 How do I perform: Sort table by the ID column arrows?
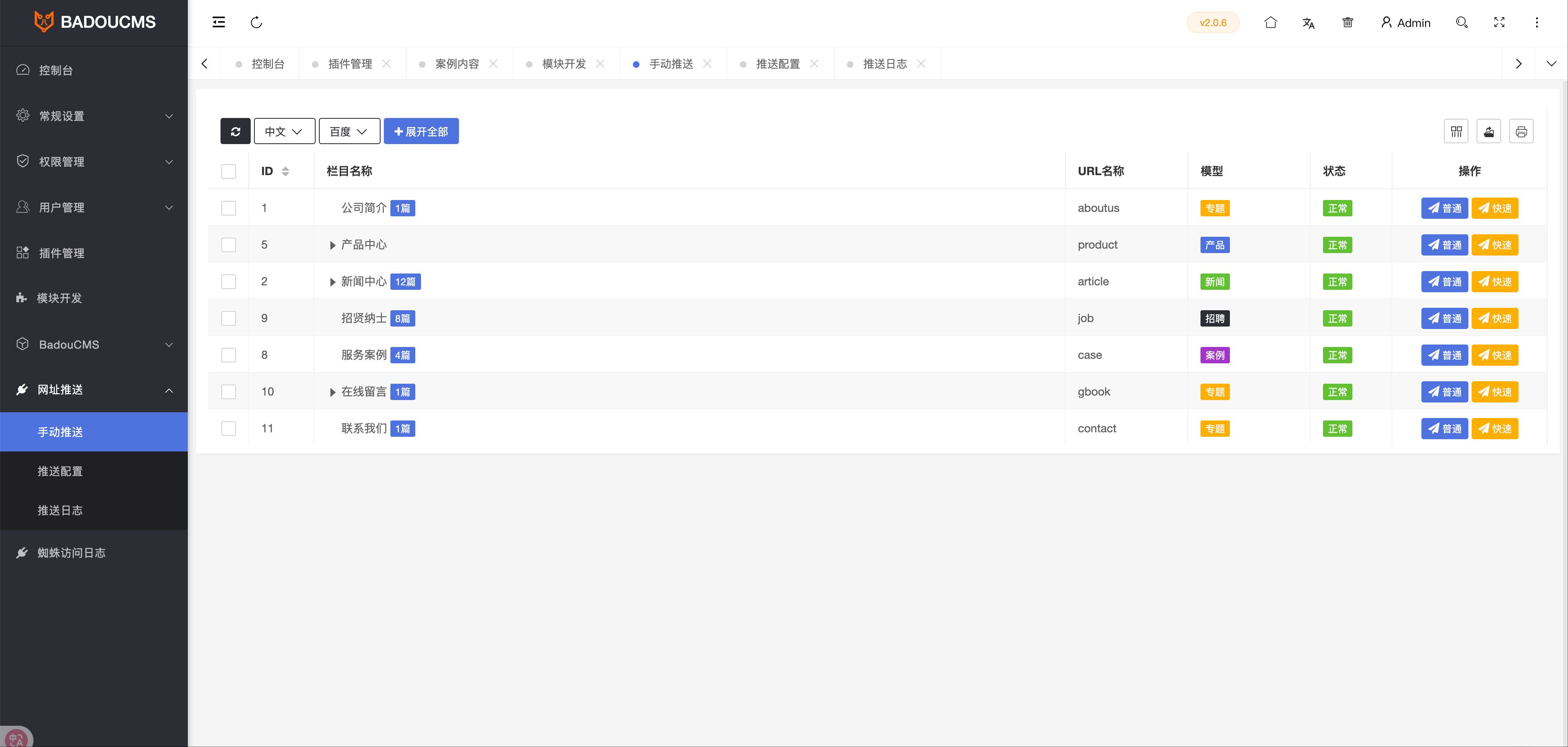click(285, 171)
